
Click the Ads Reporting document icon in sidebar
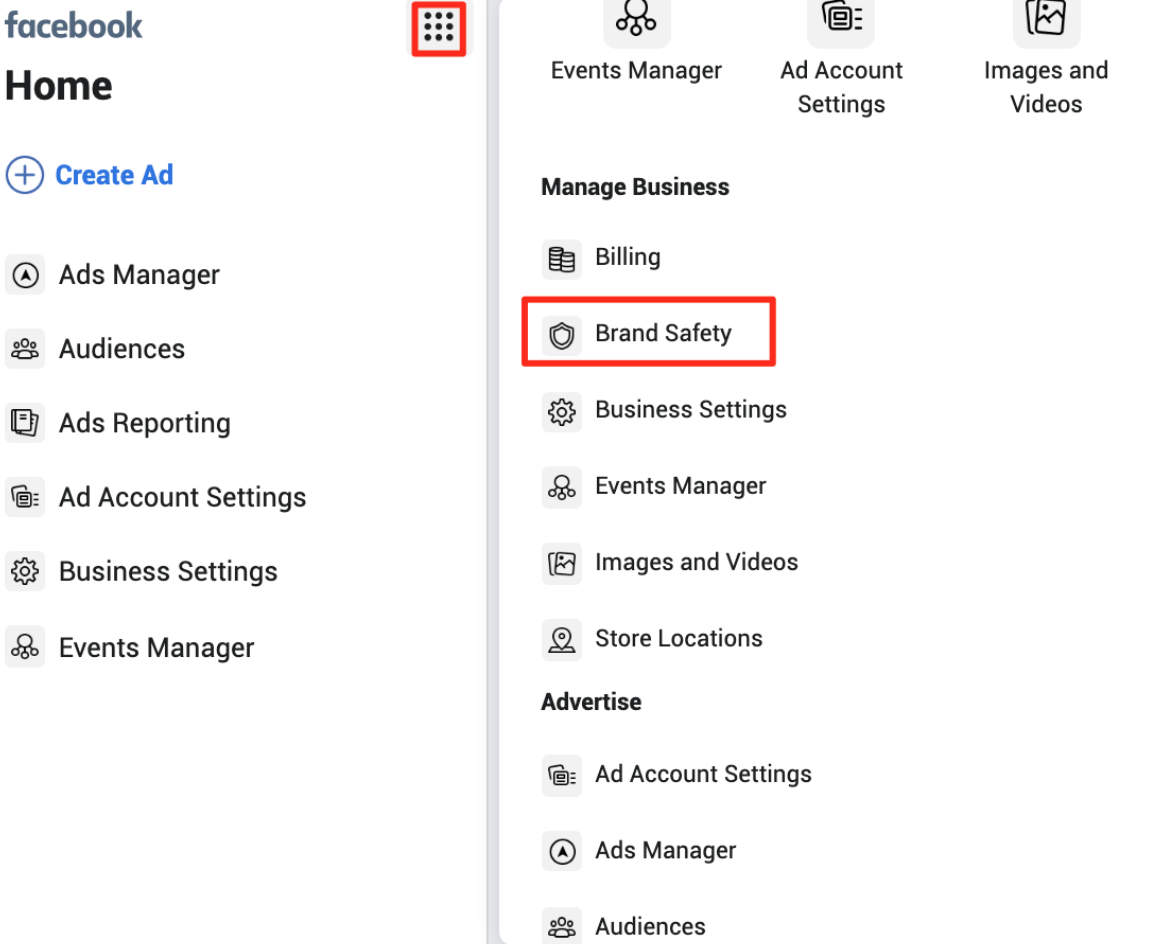(25, 422)
